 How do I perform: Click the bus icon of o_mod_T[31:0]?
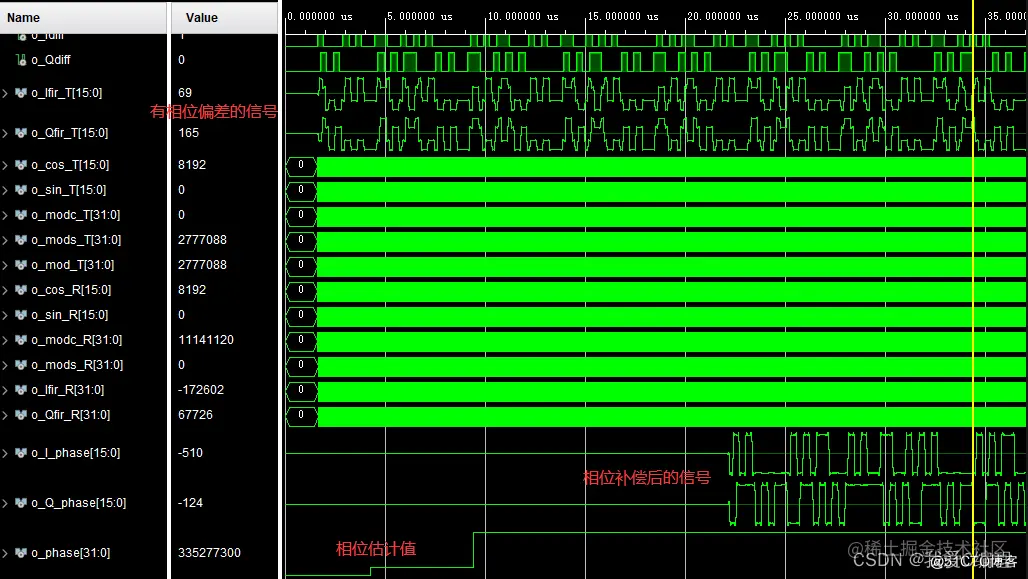21,265
